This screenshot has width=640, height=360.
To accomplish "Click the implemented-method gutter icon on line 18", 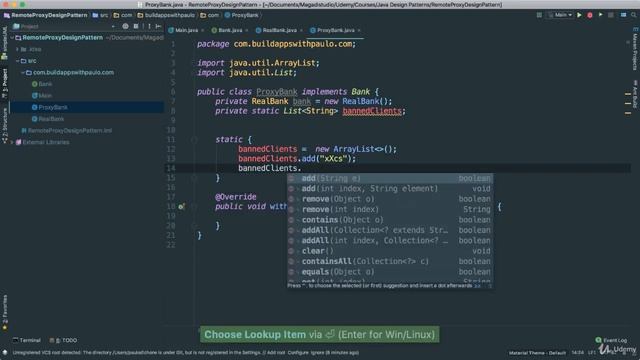I will (181, 207).
